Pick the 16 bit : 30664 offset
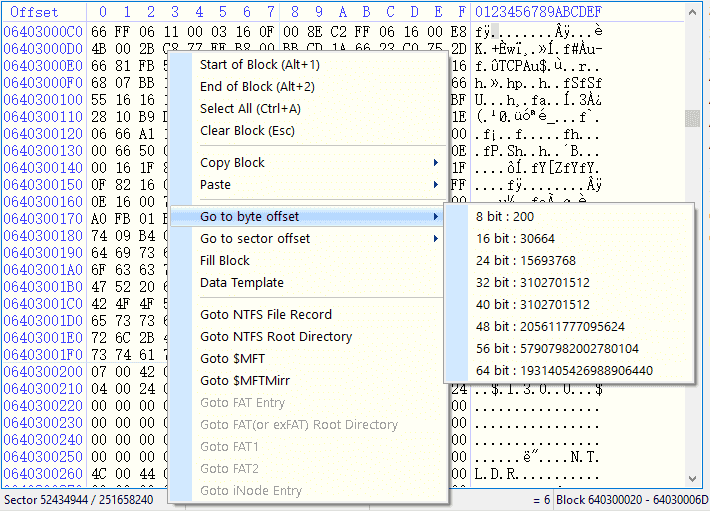Screen dimensions: 710x511 515,239
